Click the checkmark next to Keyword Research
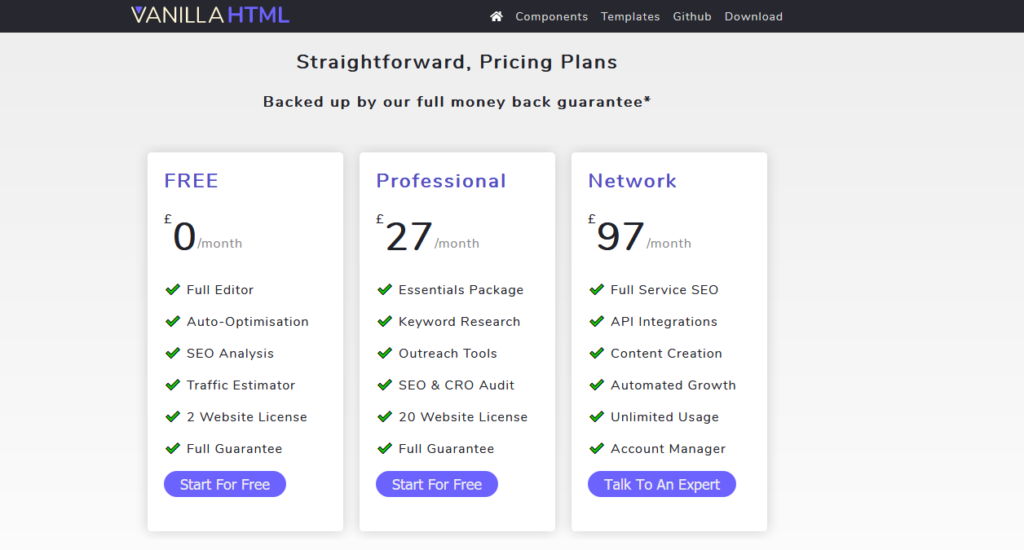 pos(385,321)
